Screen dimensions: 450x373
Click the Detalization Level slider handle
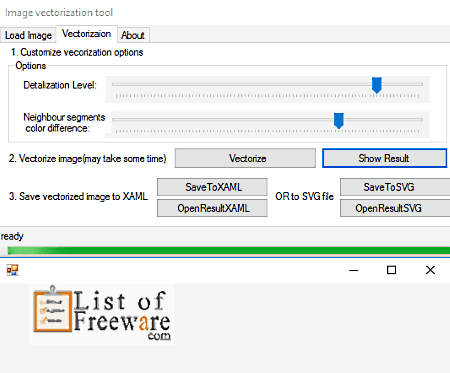coord(377,85)
